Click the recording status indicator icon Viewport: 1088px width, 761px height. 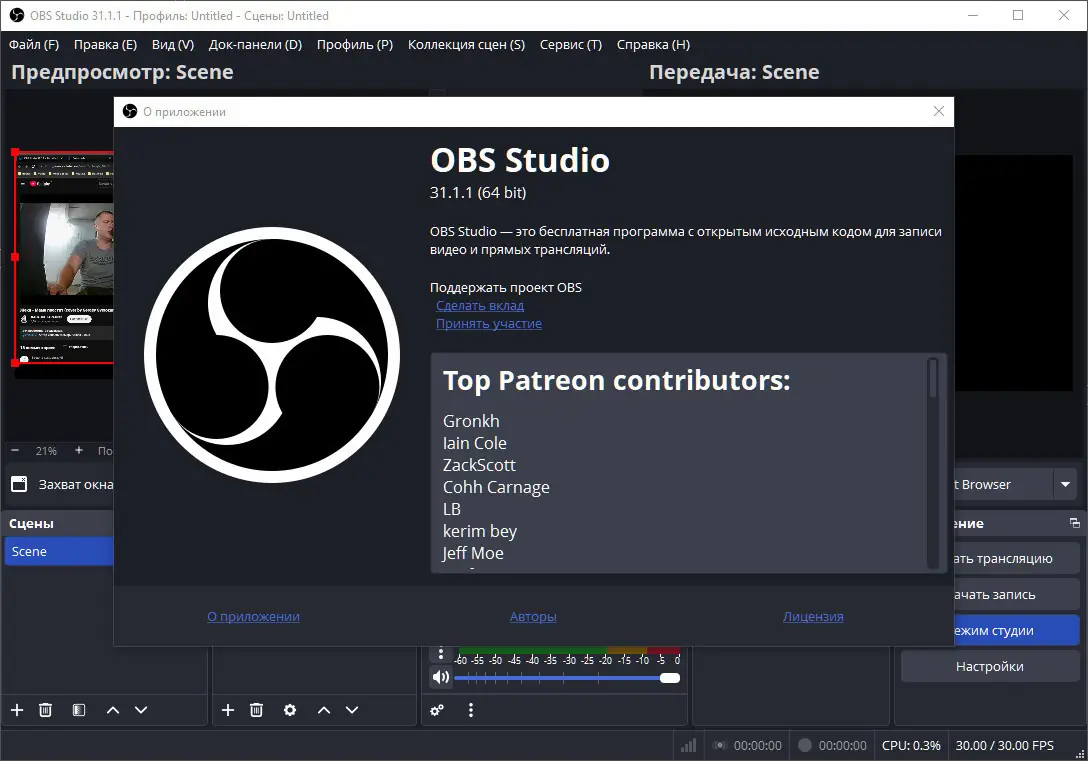click(x=805, y=745)
